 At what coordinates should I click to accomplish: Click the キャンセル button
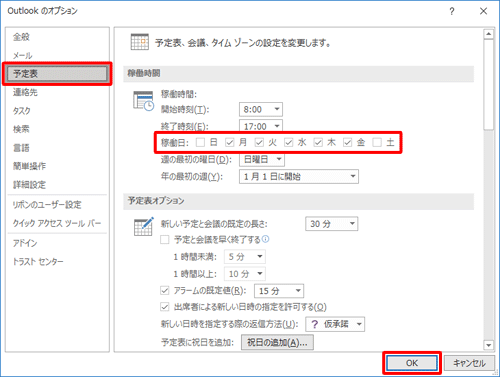pos(469,363)
